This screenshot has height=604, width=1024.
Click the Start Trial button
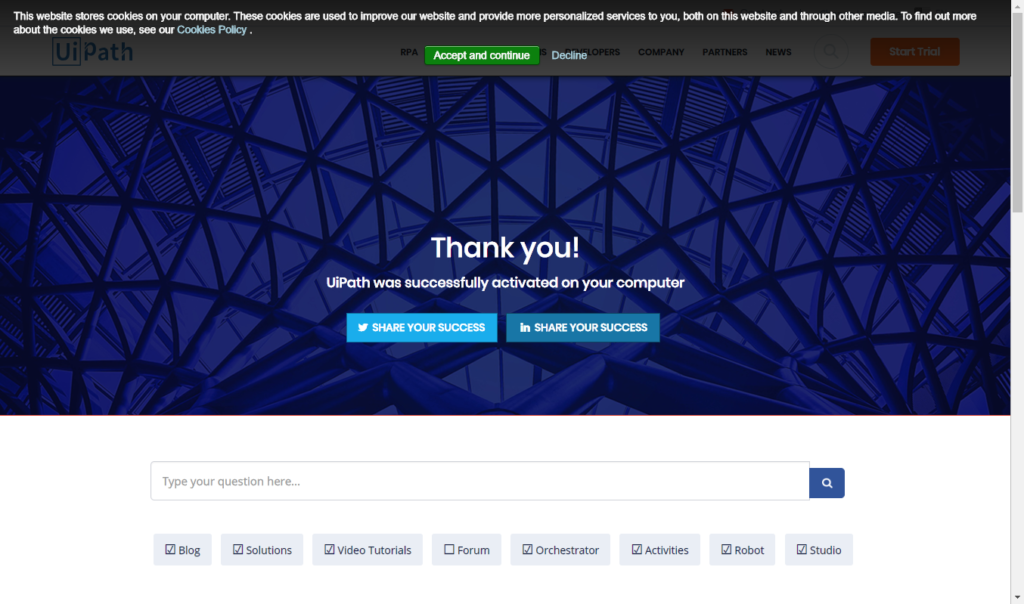coord(914,52)
